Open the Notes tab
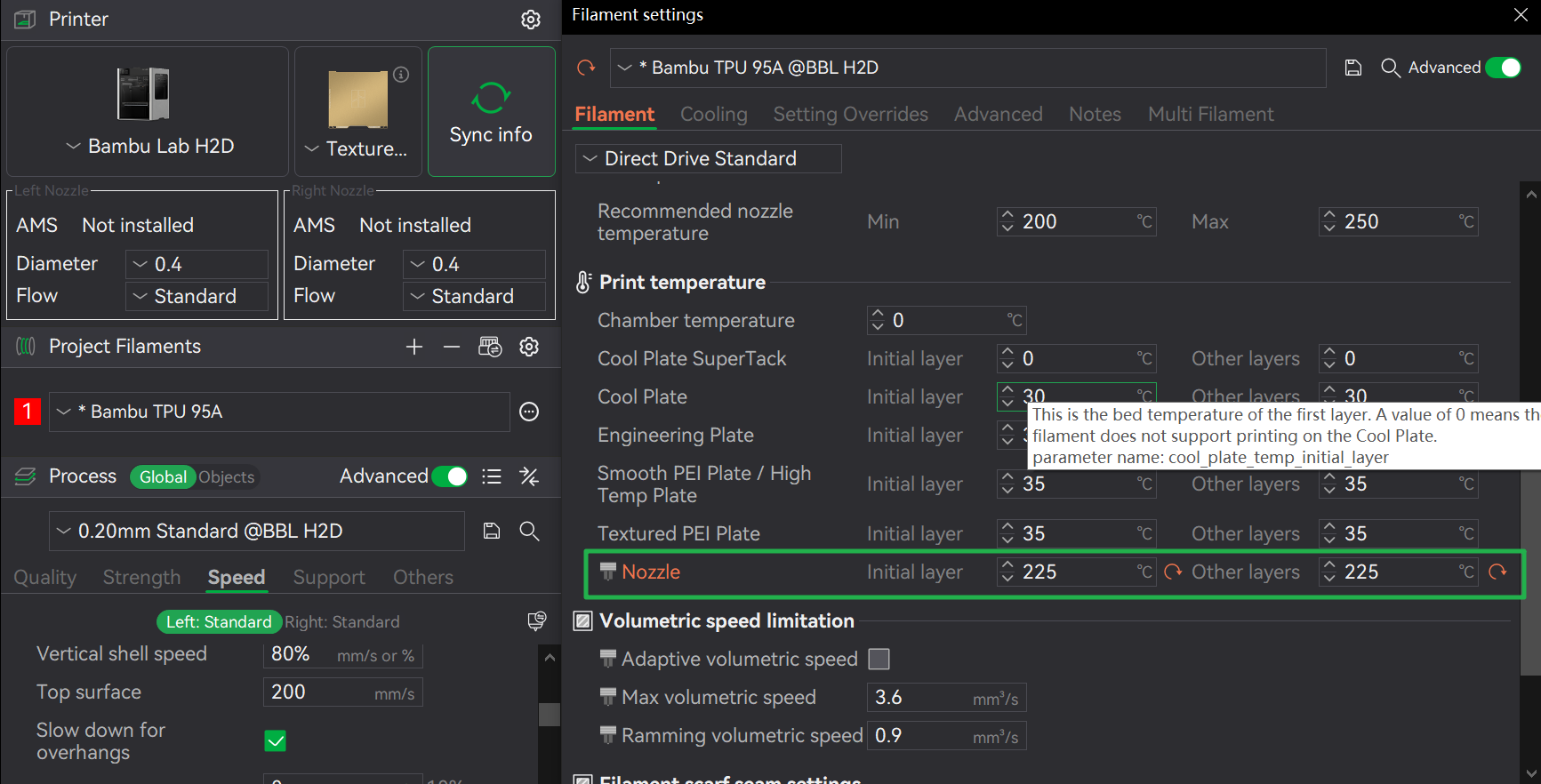The width and height of the screenshot is (1541, 784). coord(1096,115)
